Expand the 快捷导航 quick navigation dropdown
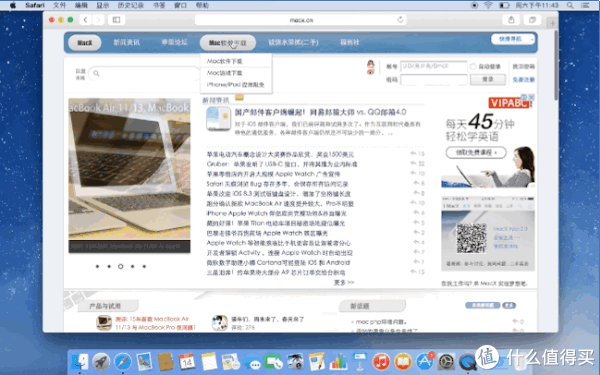 (x=513, y=39)
